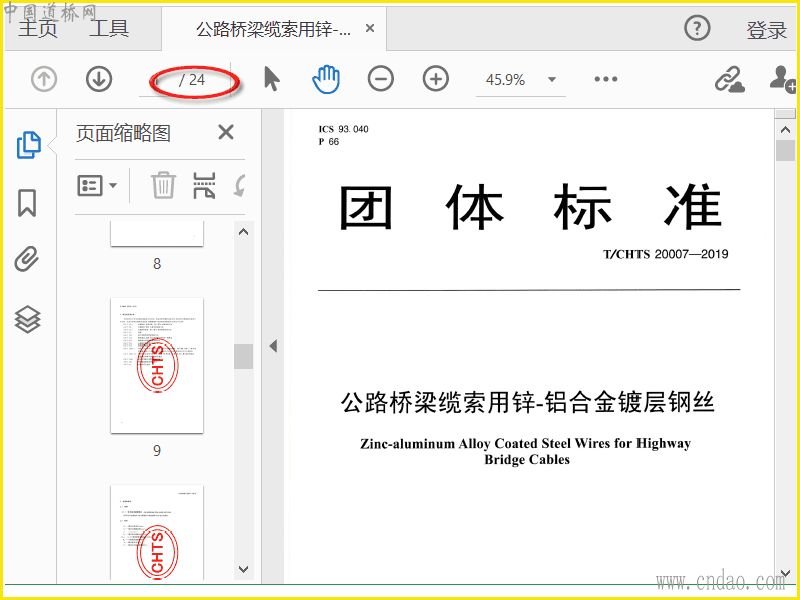Collapse the navigation pane with left triangle
Screen dimensions: 800x600
point(273,346)
